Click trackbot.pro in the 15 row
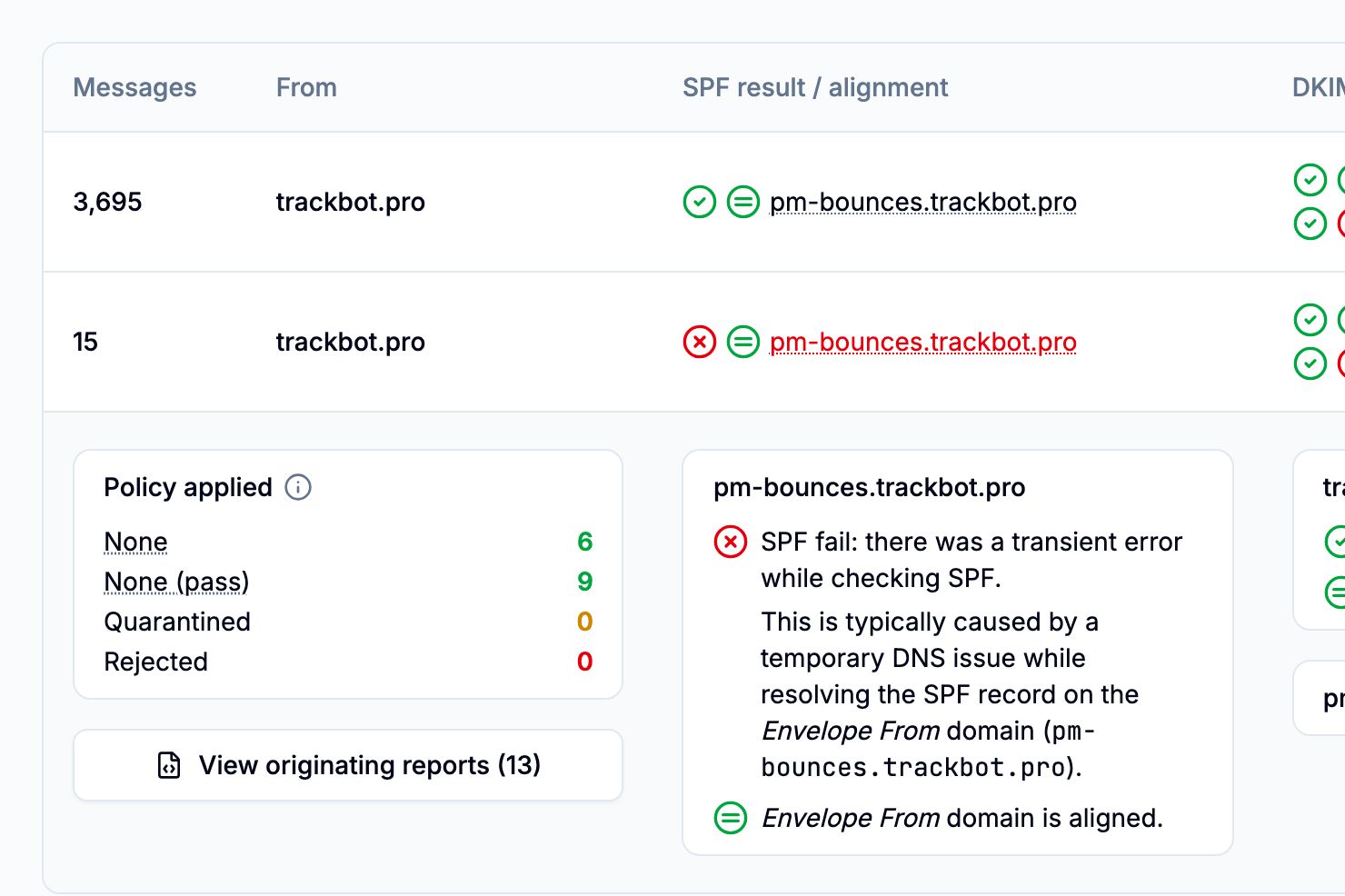This screenshot has height=896, width=1345. pyautogui.click(x=350, y=342)
